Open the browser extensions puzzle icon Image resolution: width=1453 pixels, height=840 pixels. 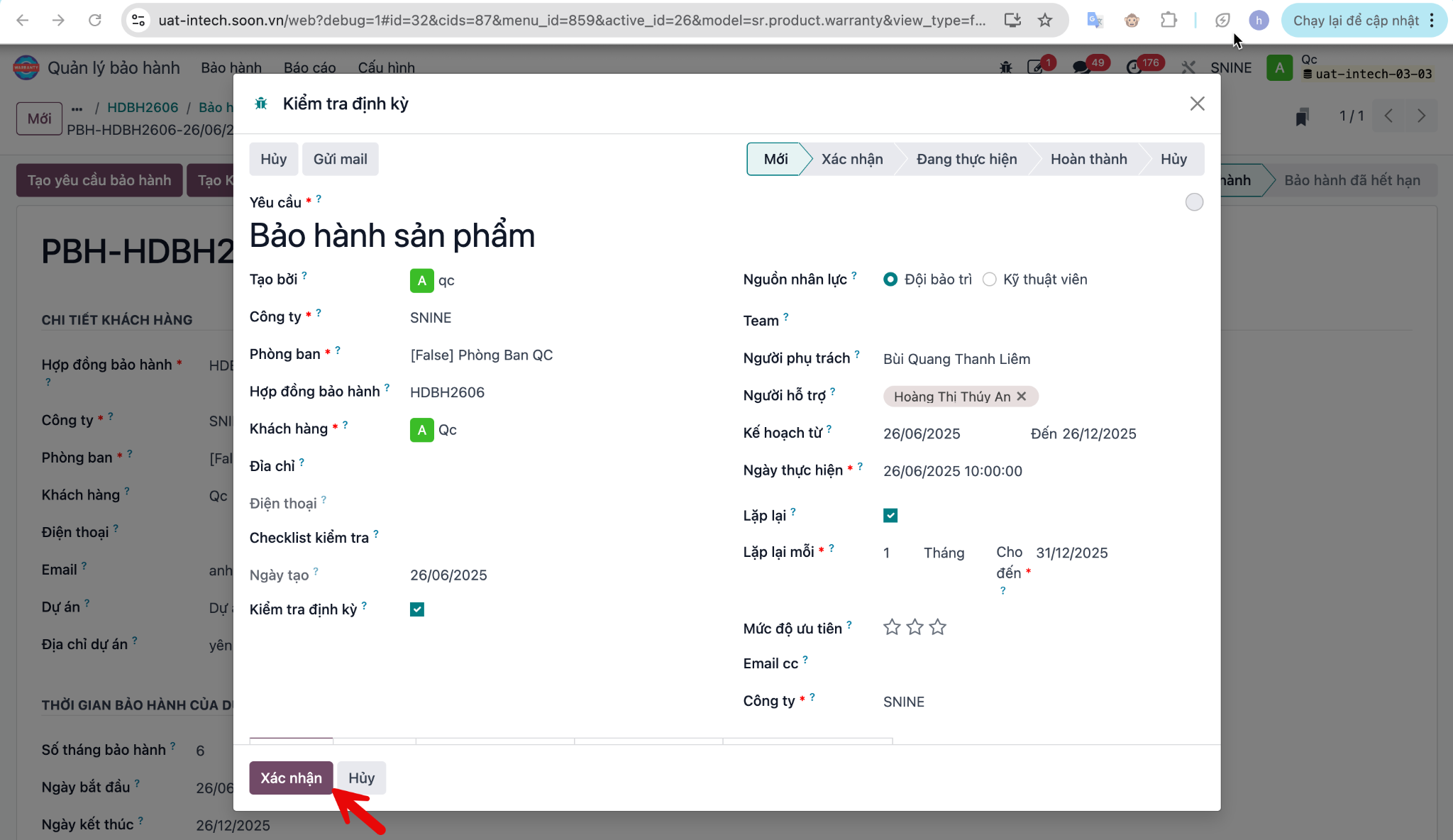(x=1169, y=21)
